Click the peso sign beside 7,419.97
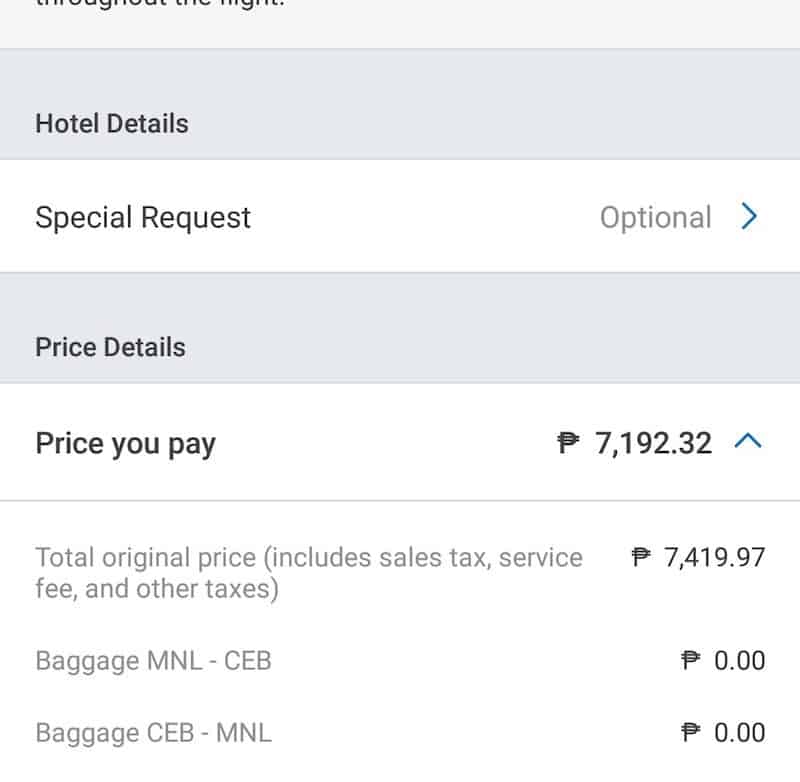Screen dimensions: 800x782 [x=642, y=557]
